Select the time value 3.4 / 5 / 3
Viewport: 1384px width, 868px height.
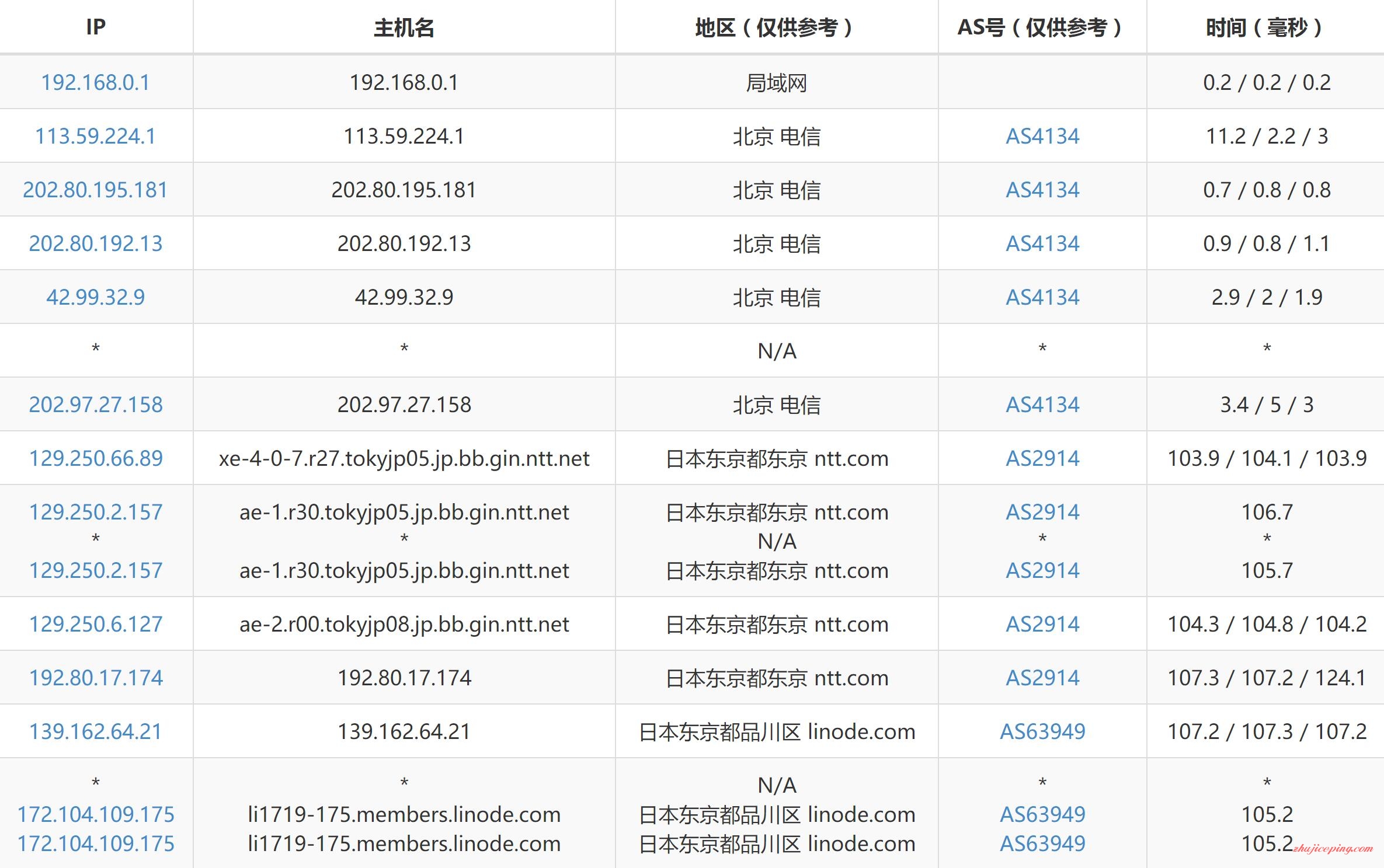(x=1267, y=405)
